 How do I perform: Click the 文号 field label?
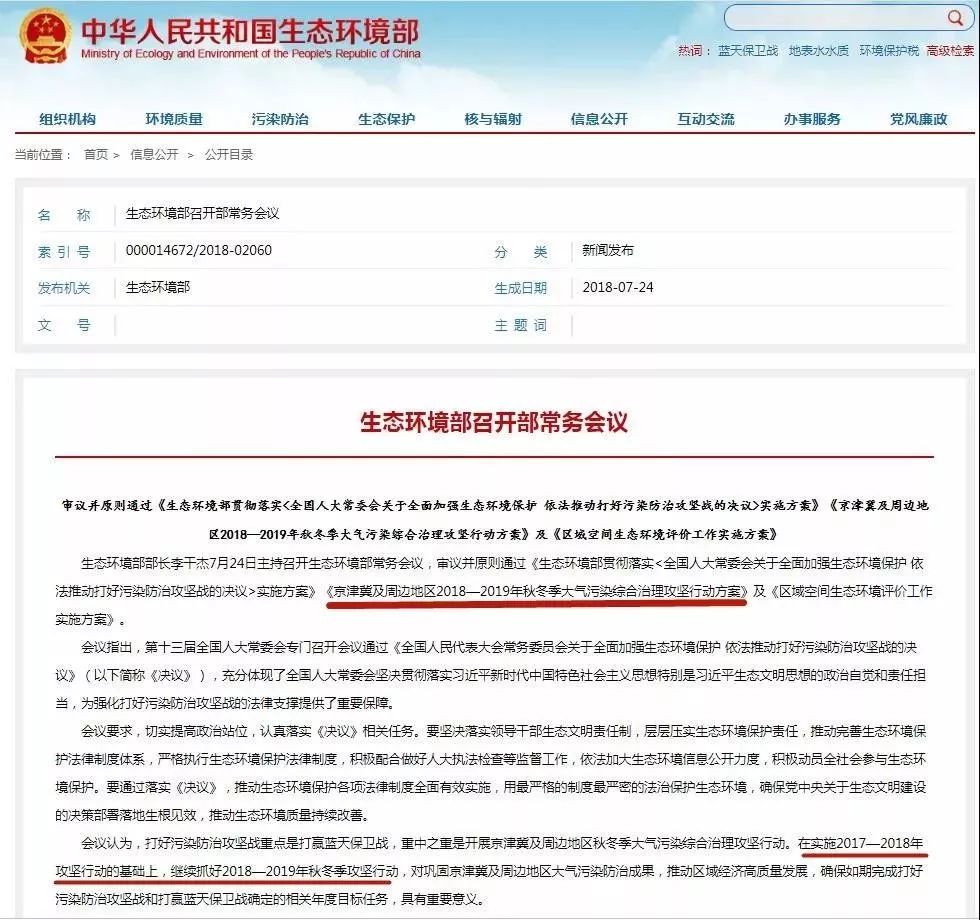64,325
